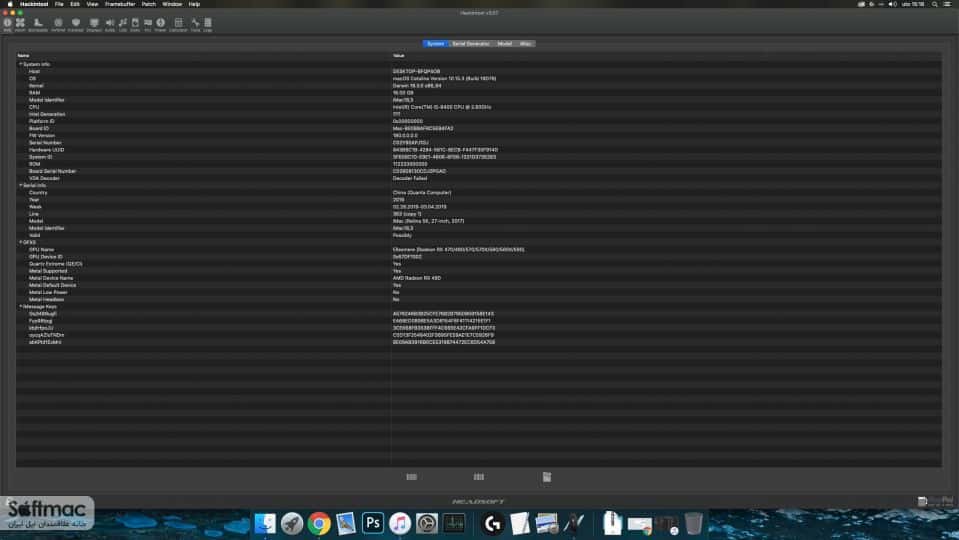Open the Window menu

pyautogui.click(x=172, y=4)
